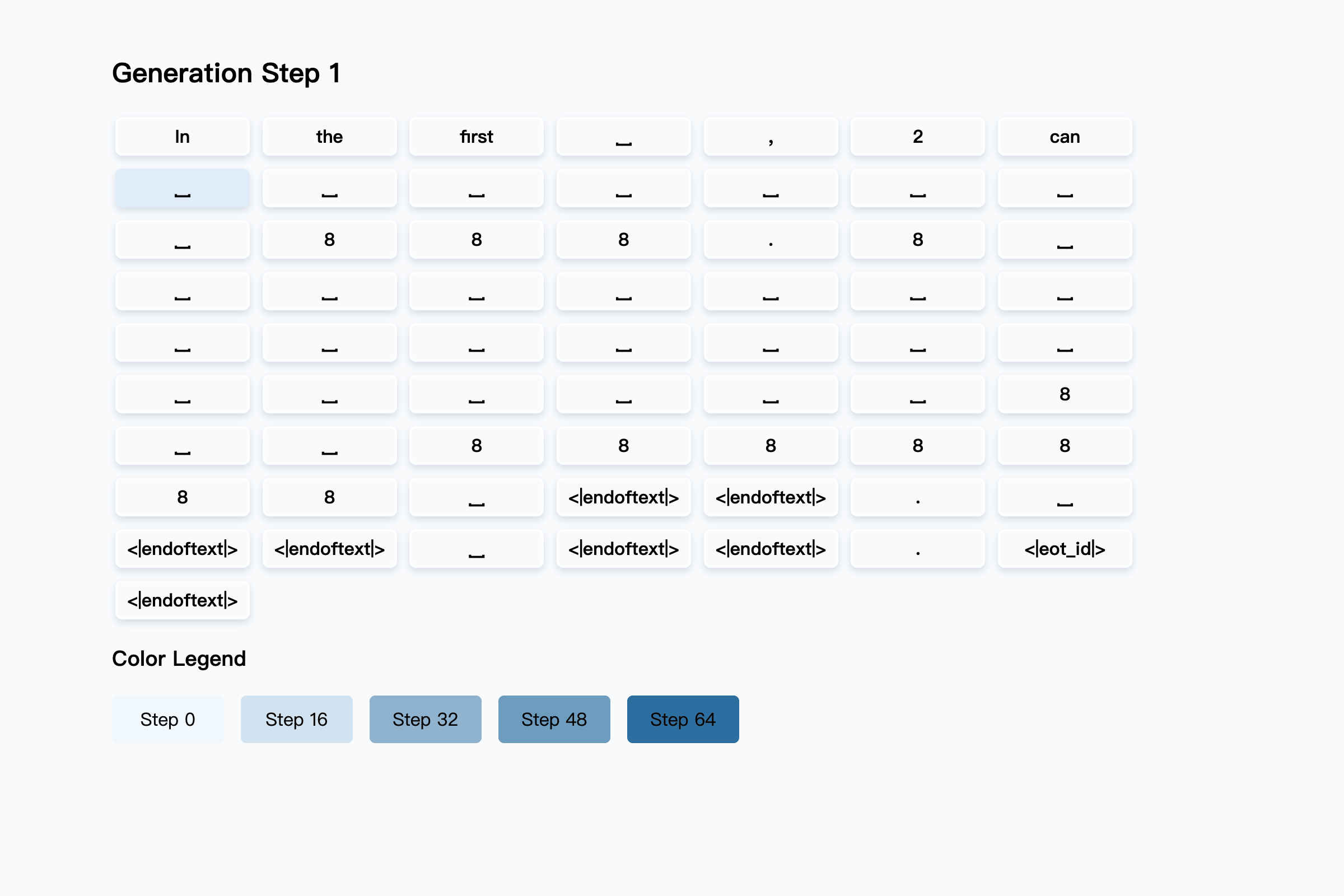Click the Step 64 legend swatch
Screen dimensions: 1344x896
point(682,719)
